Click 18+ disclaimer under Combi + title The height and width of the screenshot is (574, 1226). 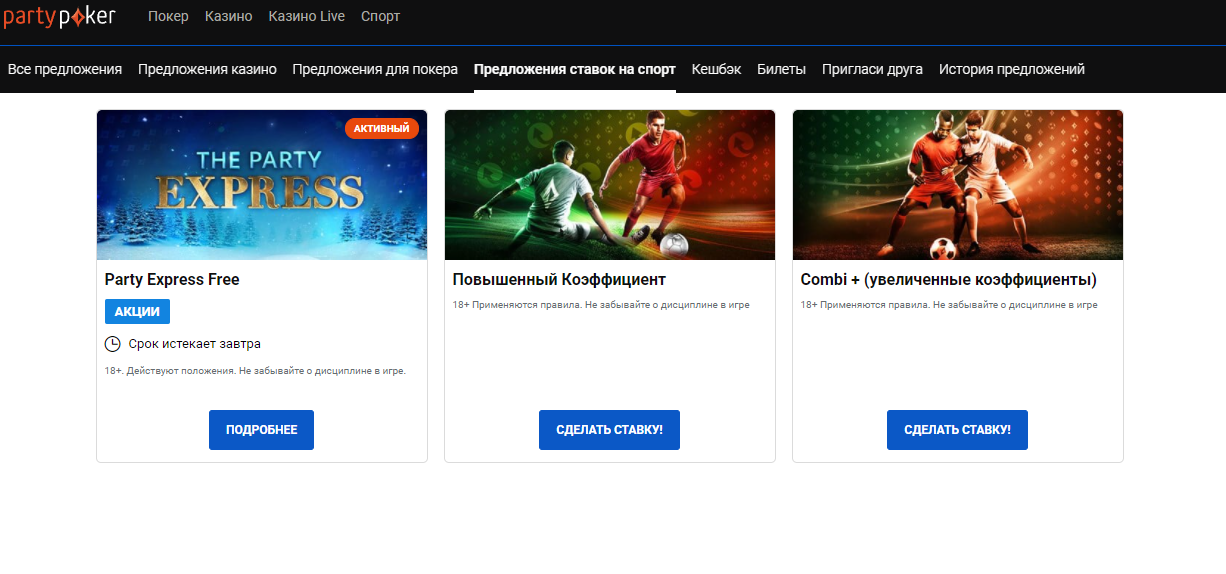[949, 305]
